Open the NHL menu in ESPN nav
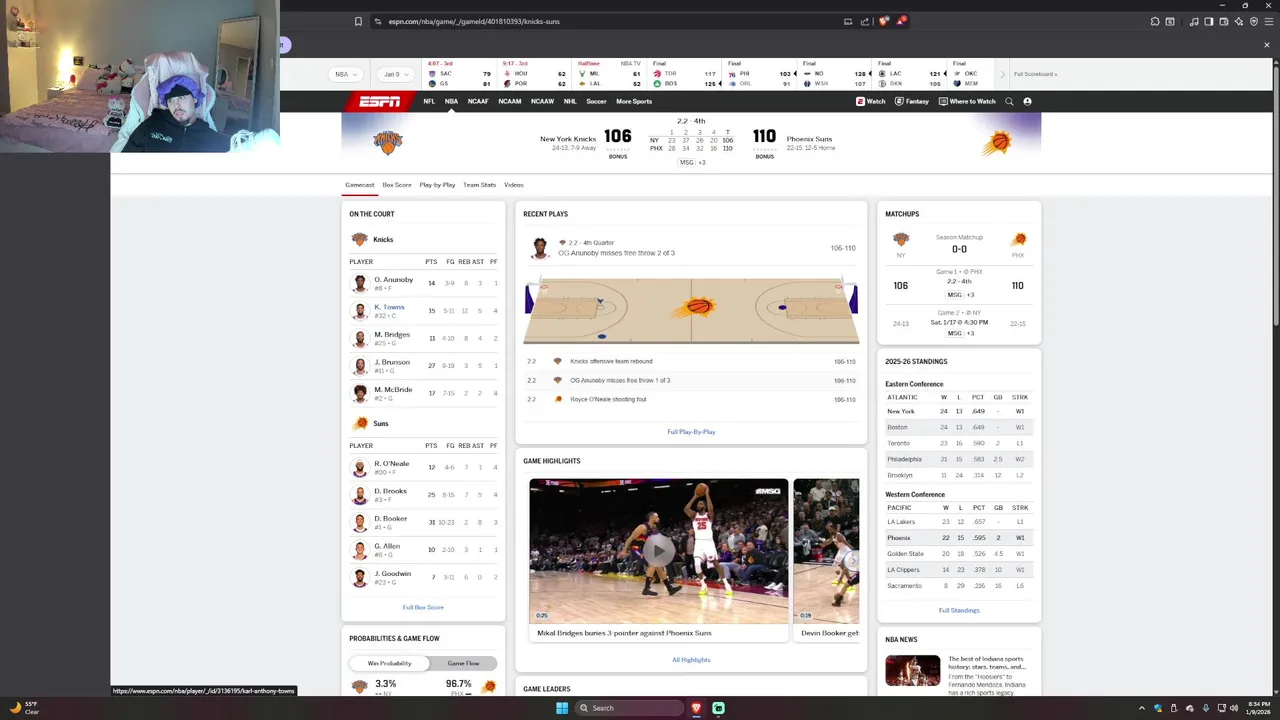The height and width of the screenshot is (720, 1280). (570, 101)
